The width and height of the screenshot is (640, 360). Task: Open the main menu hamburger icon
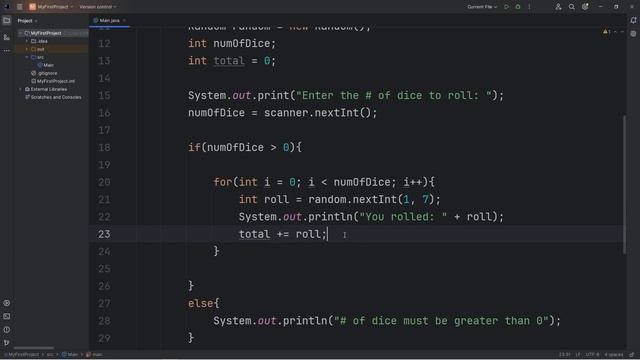coord(20,7)
